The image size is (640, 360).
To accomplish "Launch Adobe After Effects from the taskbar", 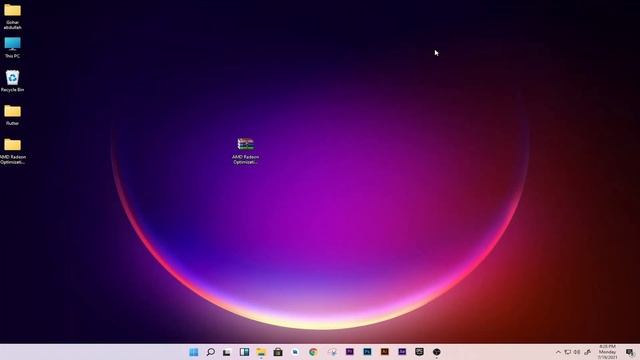I will [x=402, y=351].
